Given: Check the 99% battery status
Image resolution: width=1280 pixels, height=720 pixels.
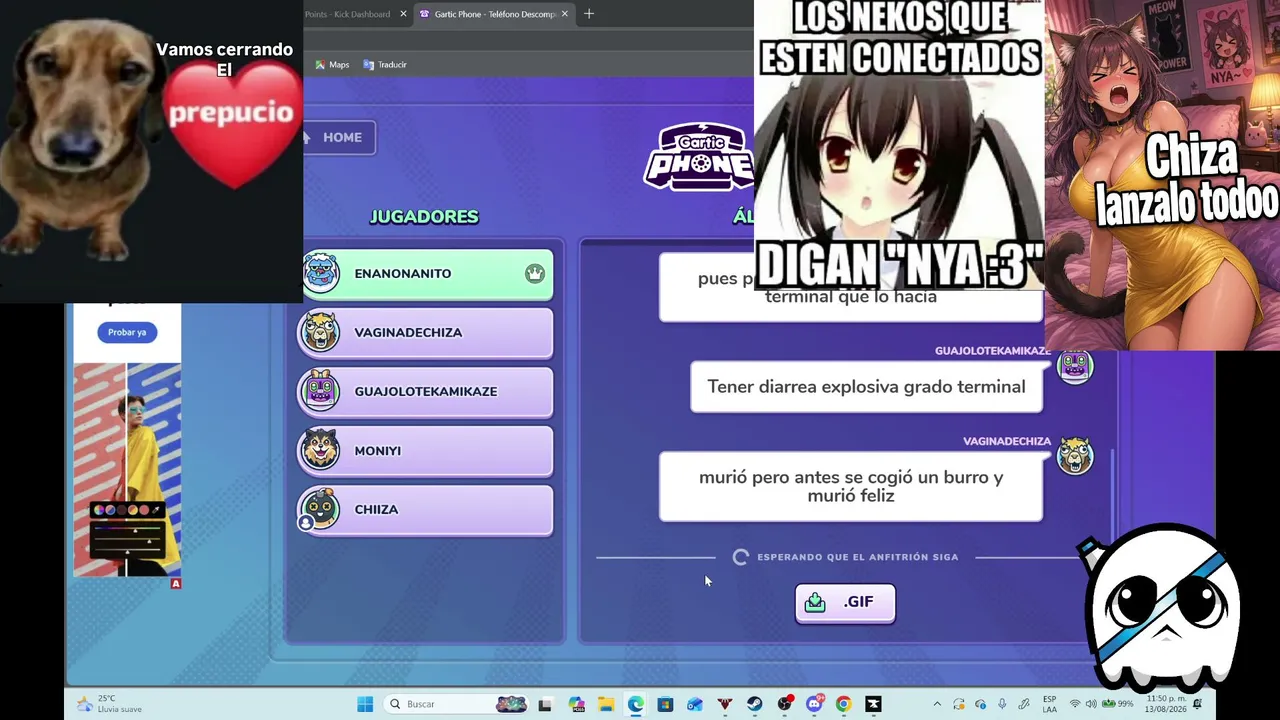Looking at the screenshot, I should click(1118, 704).
